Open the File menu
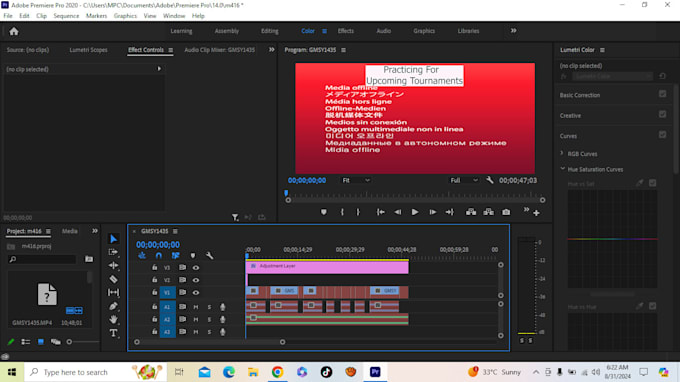The height and width of the screenshot is (382, 680). pyautogui.click(x=8, y=16)
